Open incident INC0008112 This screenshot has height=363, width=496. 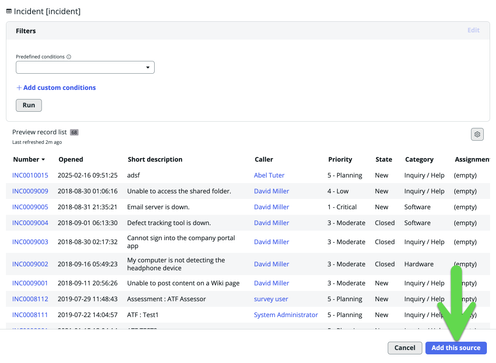[30, 299]
